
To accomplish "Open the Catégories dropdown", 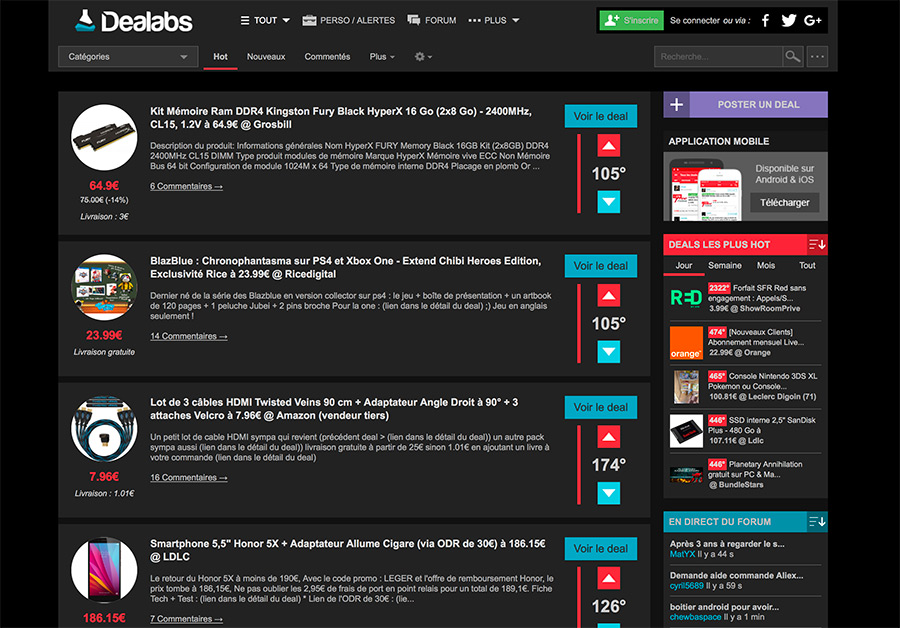I will coord(127,57).
